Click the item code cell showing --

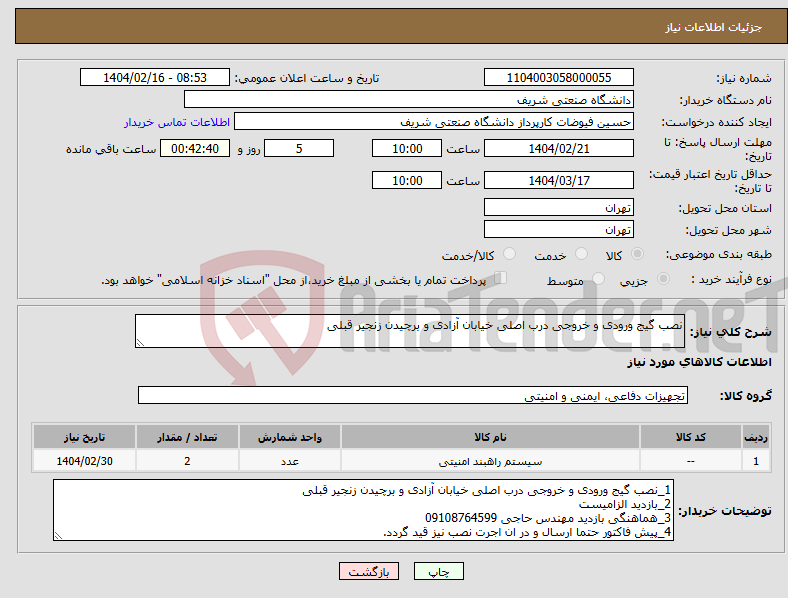(x=691, y=461)
